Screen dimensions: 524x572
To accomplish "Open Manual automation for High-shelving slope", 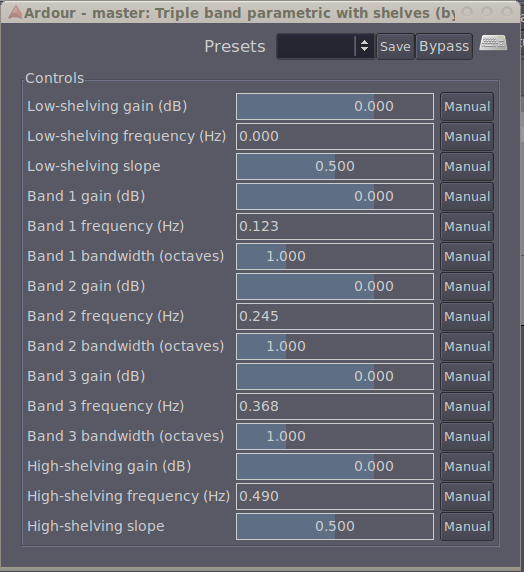I will pos(467,526).
